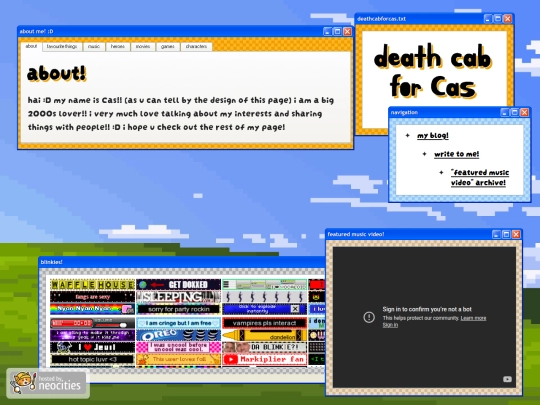Click the Markiplier fan YouTube blinkie
540x405 pixels.
pyautogui.click(x=264, y=359)
